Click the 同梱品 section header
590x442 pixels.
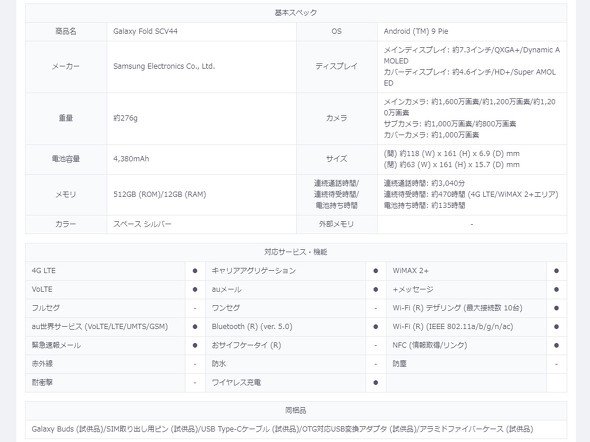click(x=296, y=410)
